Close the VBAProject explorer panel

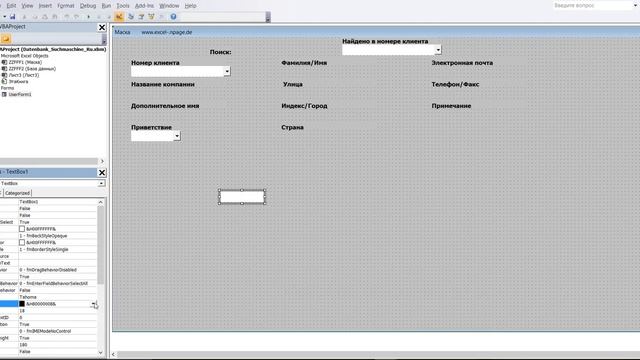[x=102, y=27]
